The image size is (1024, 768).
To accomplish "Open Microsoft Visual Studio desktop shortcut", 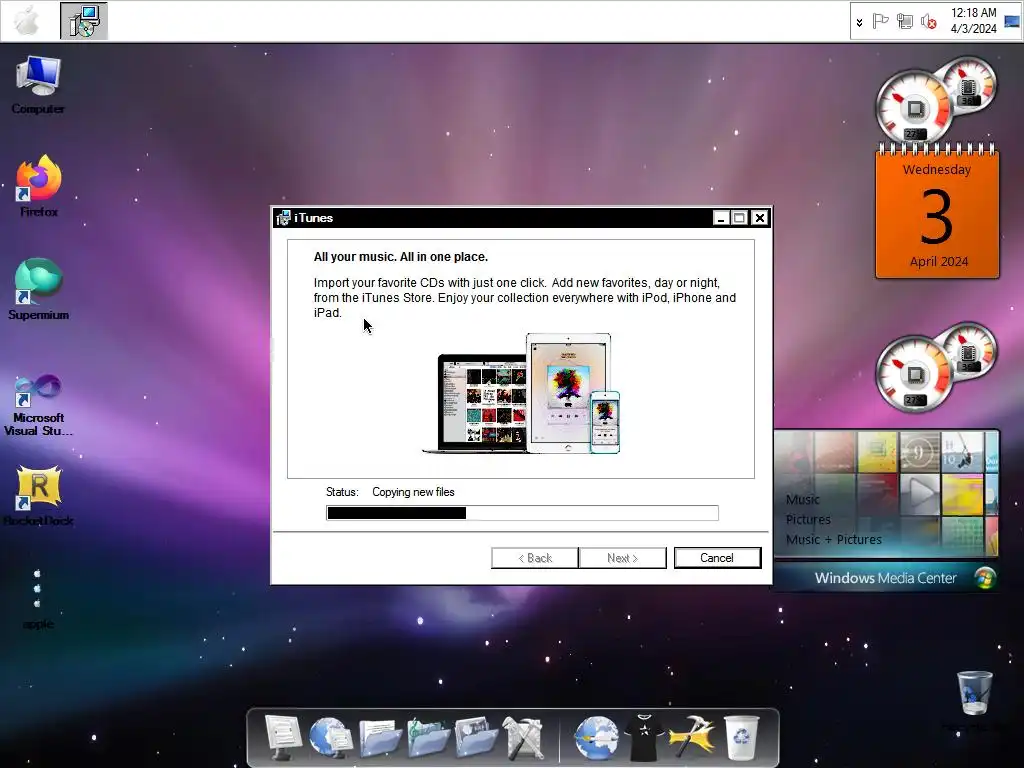I will coord(39,405).
